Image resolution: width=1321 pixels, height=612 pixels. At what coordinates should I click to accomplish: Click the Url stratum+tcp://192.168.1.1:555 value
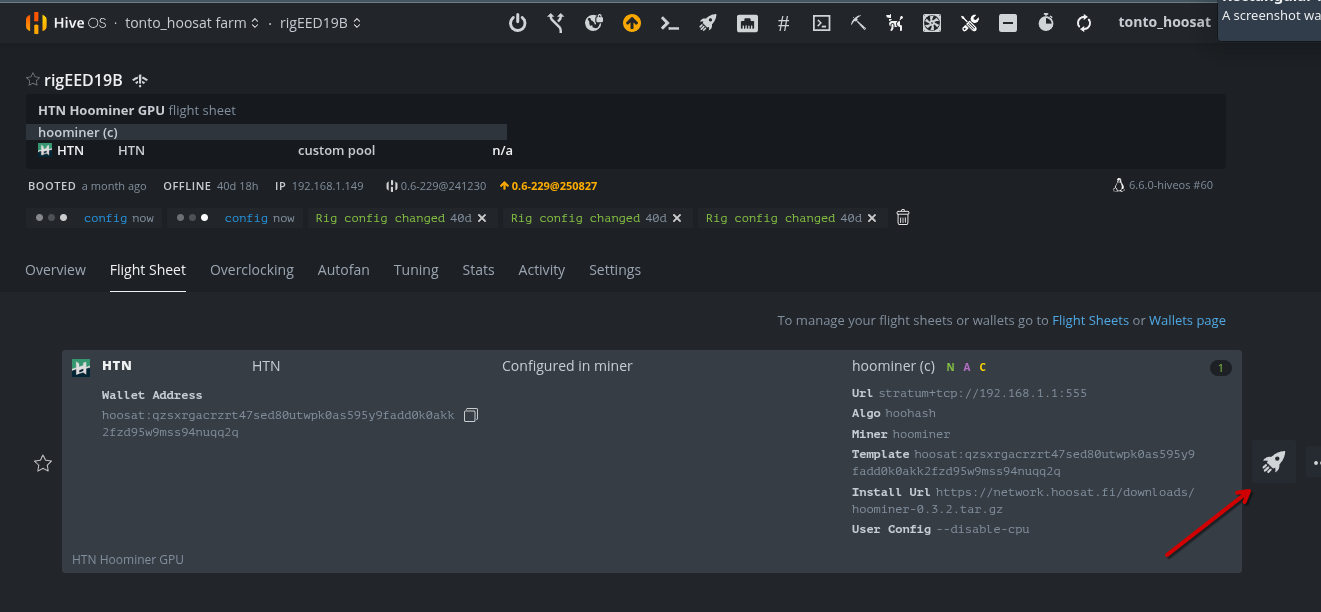coord(983,394)
